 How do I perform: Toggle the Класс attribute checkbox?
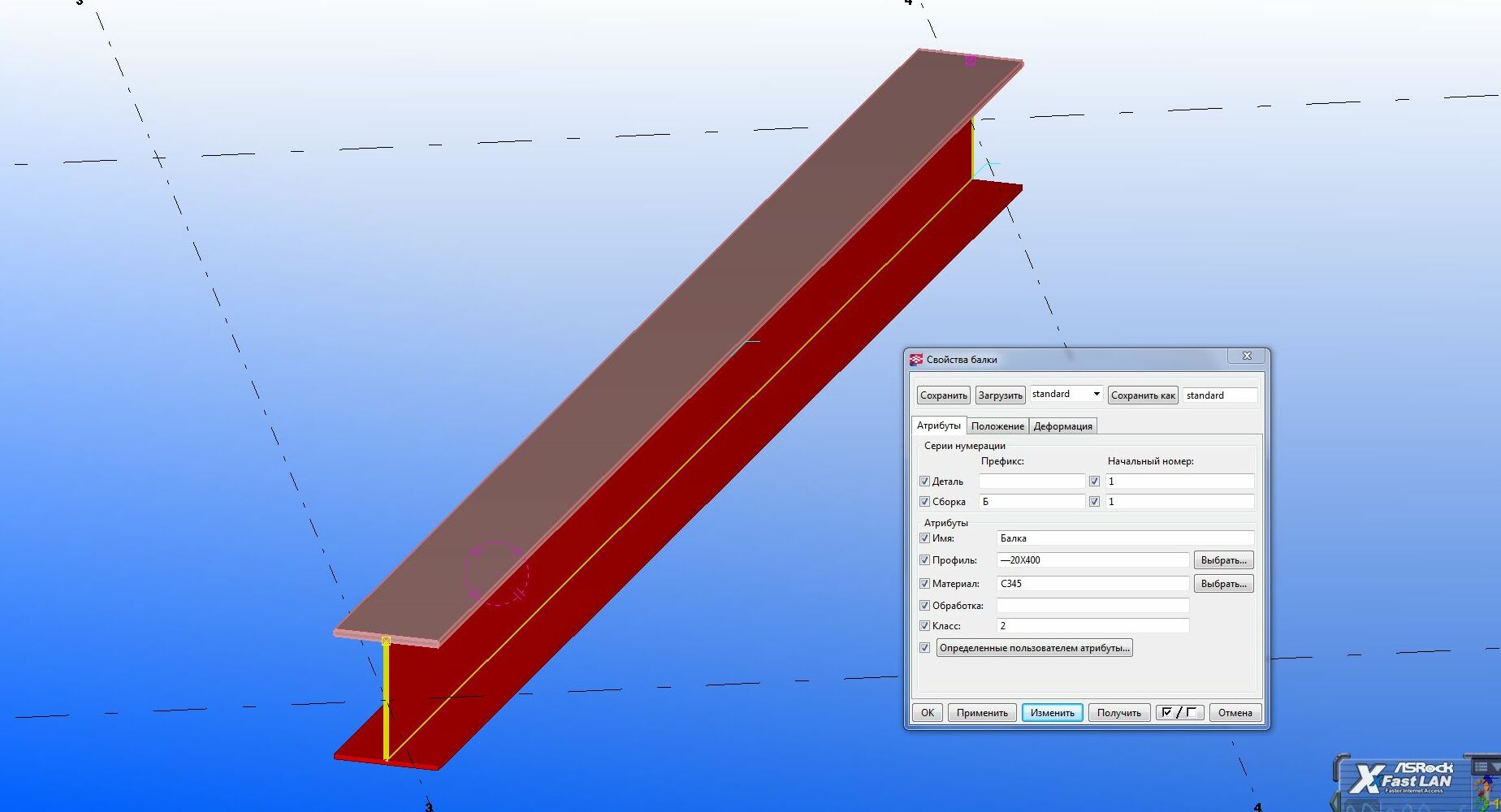coord(924,626)
